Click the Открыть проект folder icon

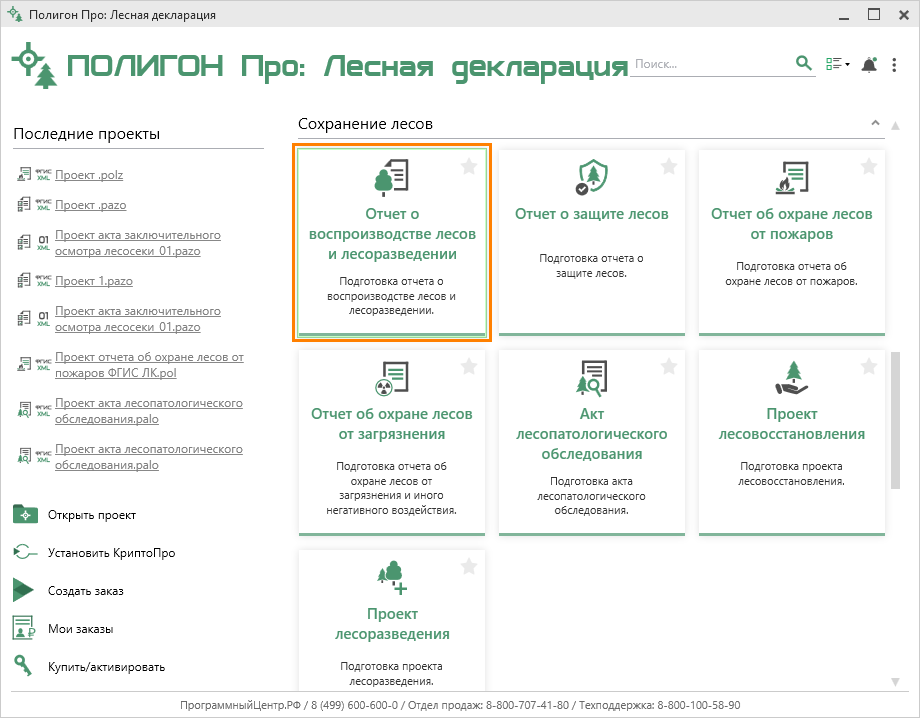click(x=25, y=514)
